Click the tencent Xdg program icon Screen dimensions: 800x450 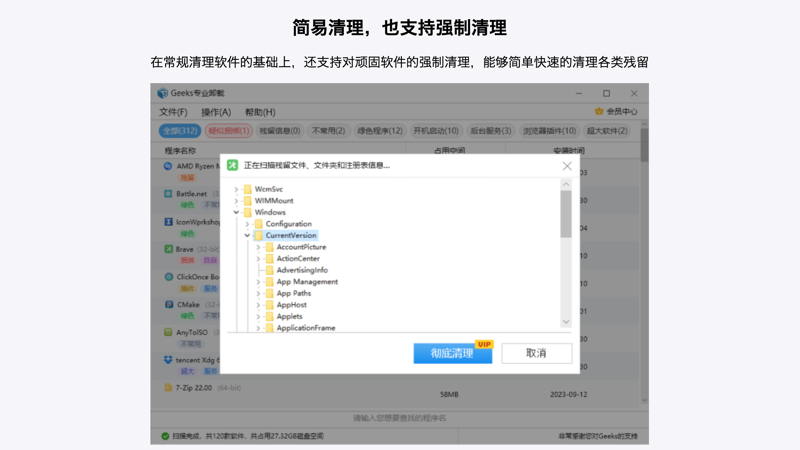coord(167,360)
